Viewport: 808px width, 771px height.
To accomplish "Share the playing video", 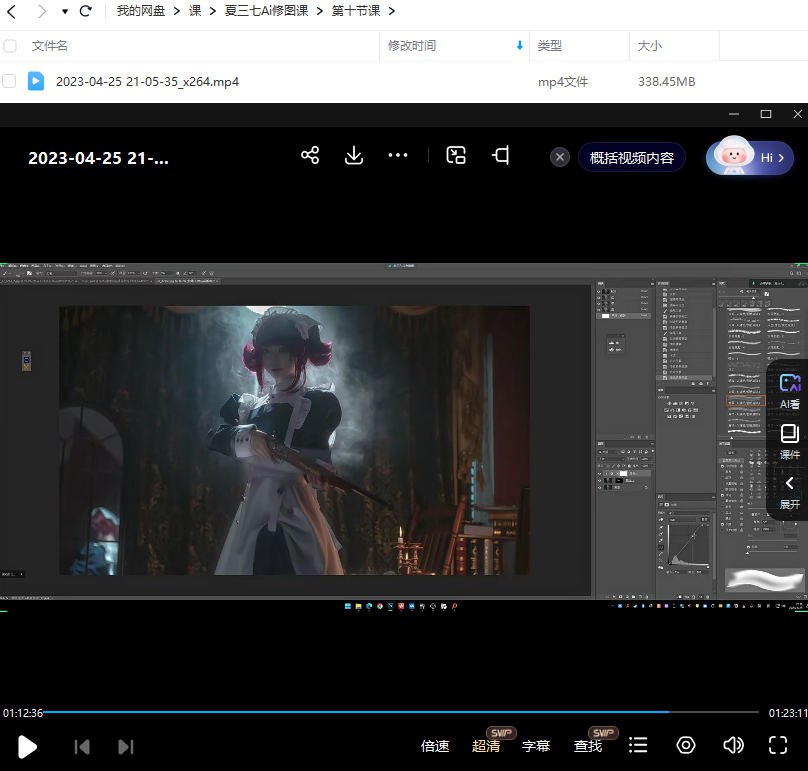I will (310, 155).
